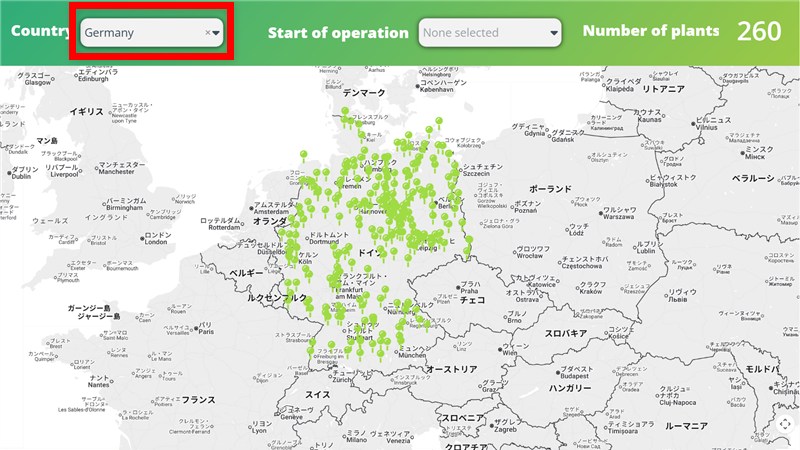Click the northeastern plant pin on Baltic coast

click(437, 121)
